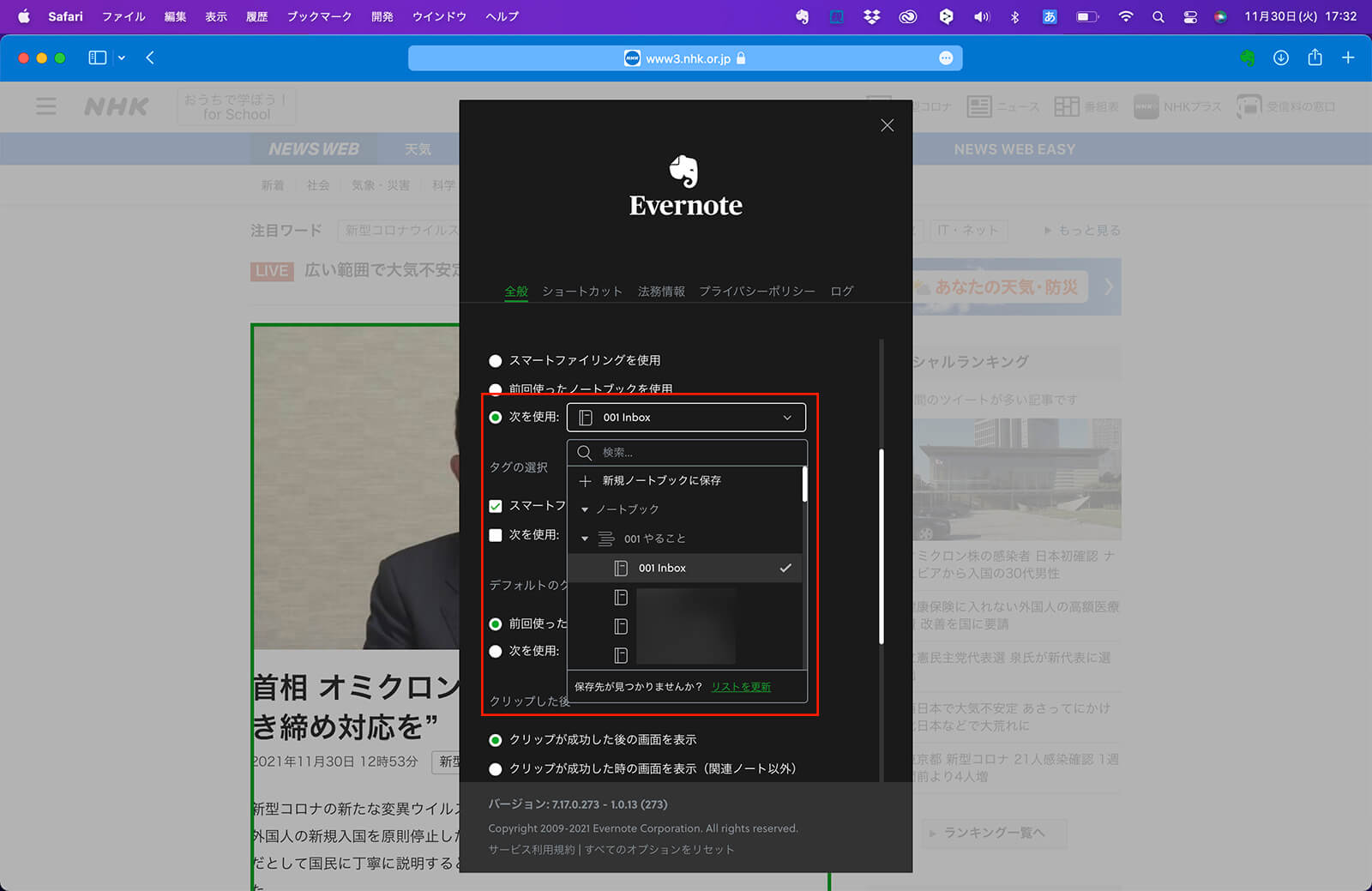
Task: Open NHK hamburger menu
Action: pyautogui.click(x=46, y=106)
